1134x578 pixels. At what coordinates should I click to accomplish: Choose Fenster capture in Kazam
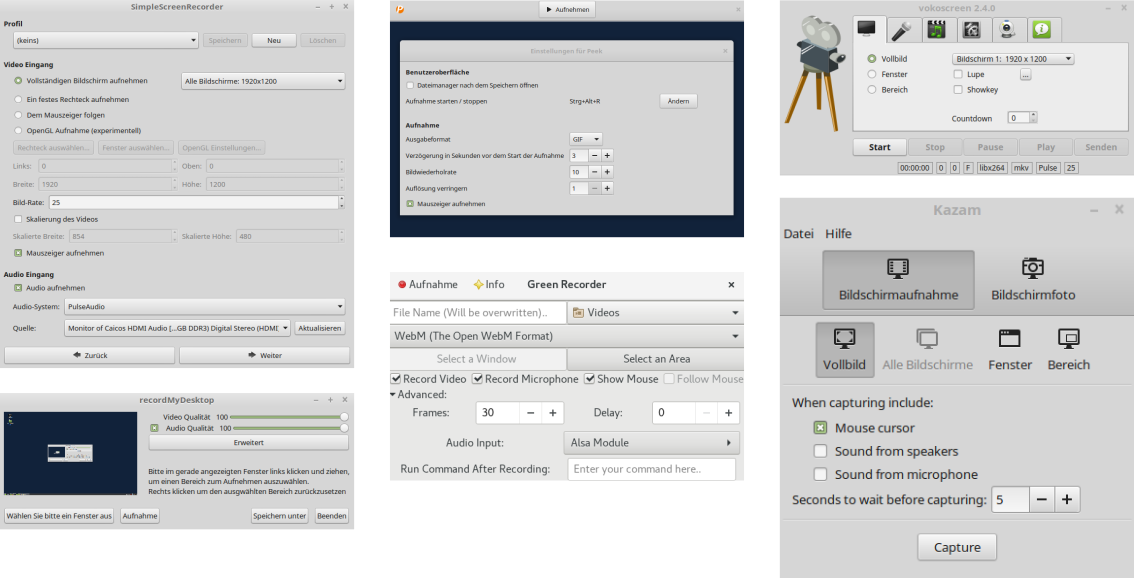1010,350
